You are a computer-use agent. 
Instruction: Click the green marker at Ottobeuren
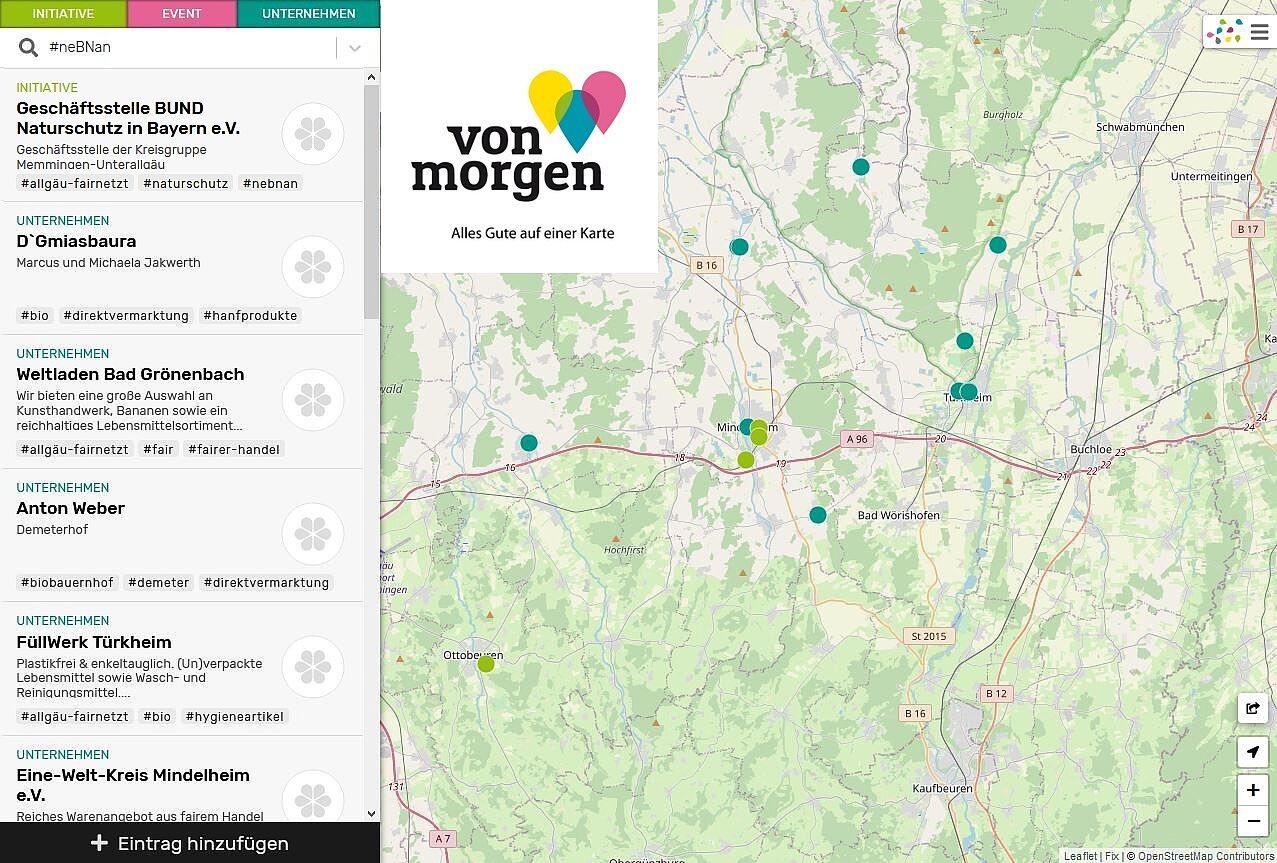click(x=486, y=664)
